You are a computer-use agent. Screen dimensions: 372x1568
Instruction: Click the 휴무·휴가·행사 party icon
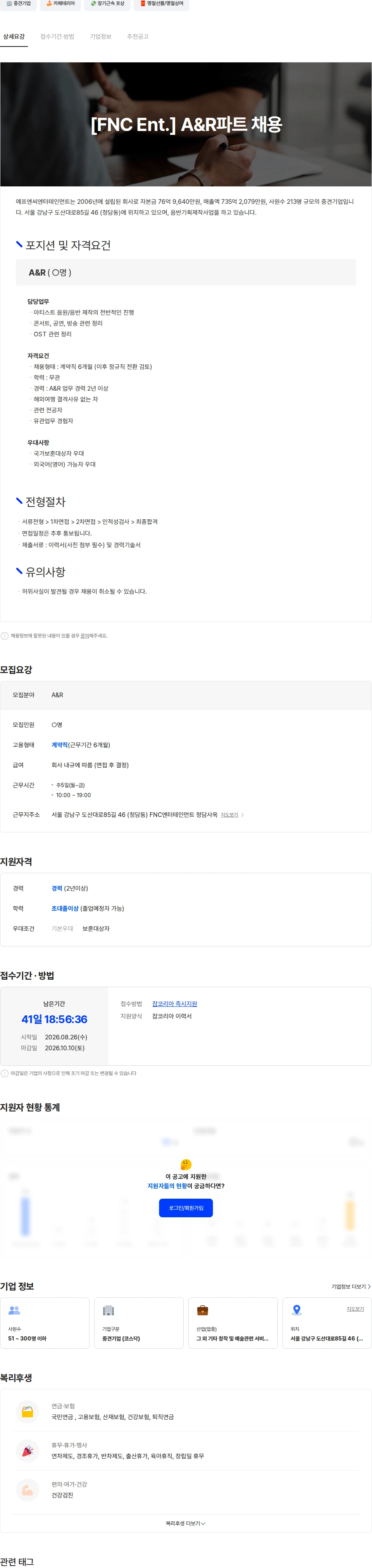28,1451
